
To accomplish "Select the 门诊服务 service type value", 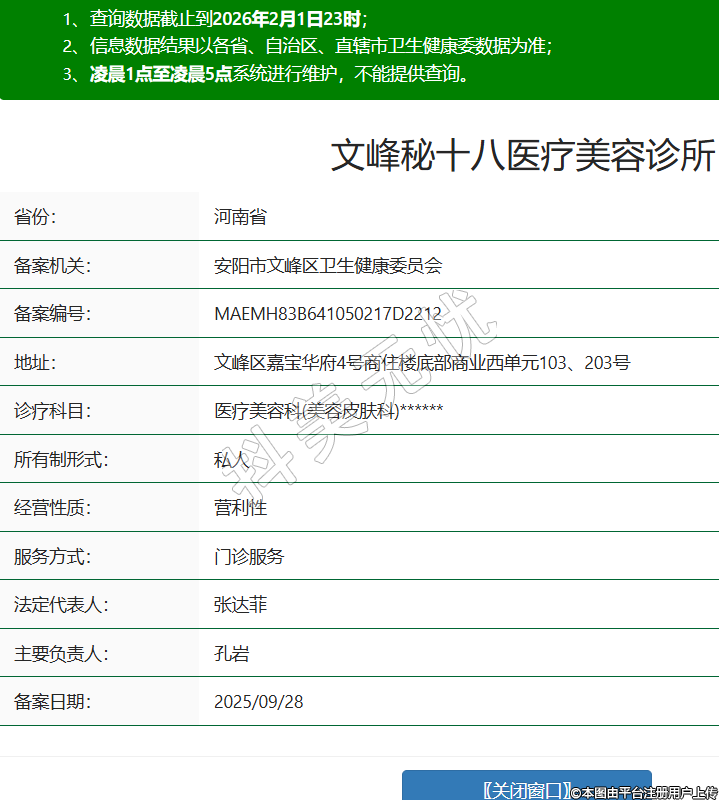I will click(249, 557).
